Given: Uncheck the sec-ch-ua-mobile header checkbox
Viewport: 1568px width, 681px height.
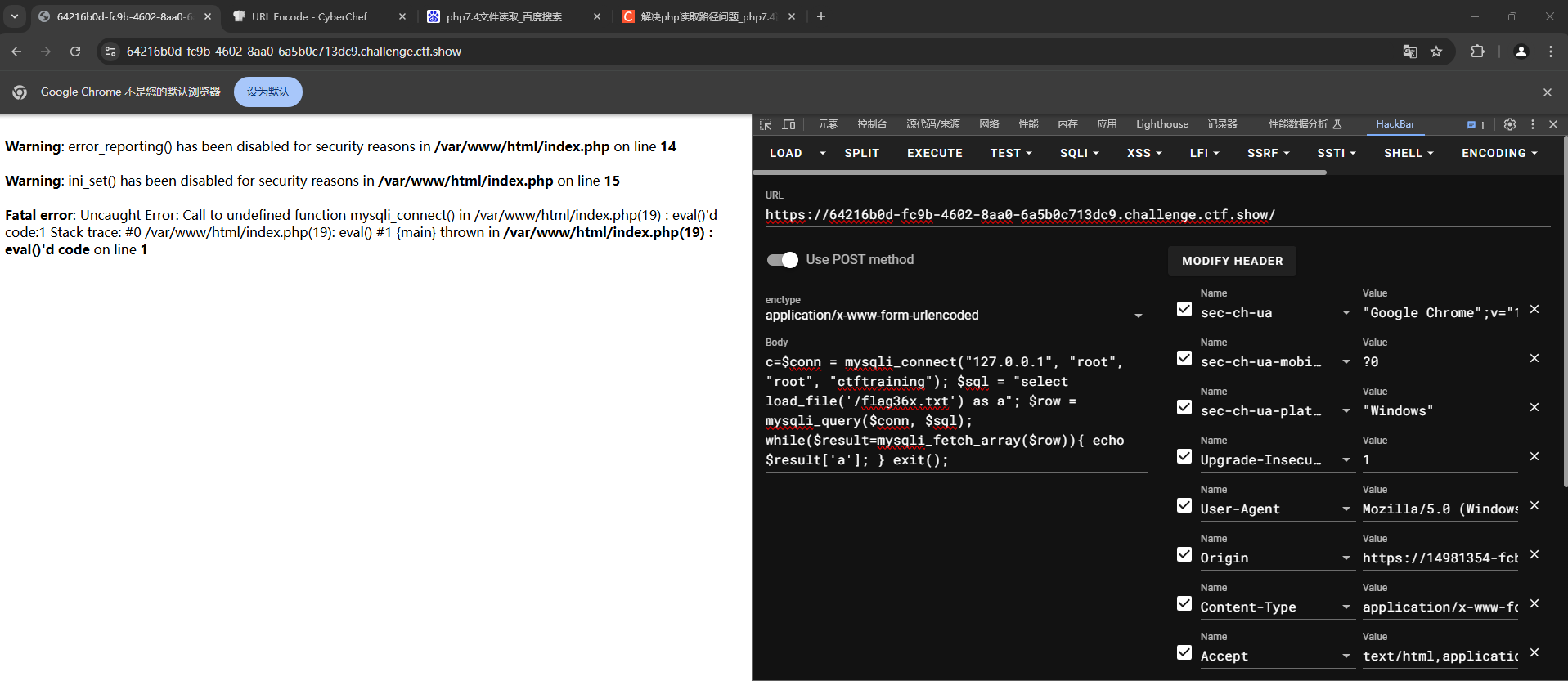Looking at the screenshot, I should click(1184, 358).
